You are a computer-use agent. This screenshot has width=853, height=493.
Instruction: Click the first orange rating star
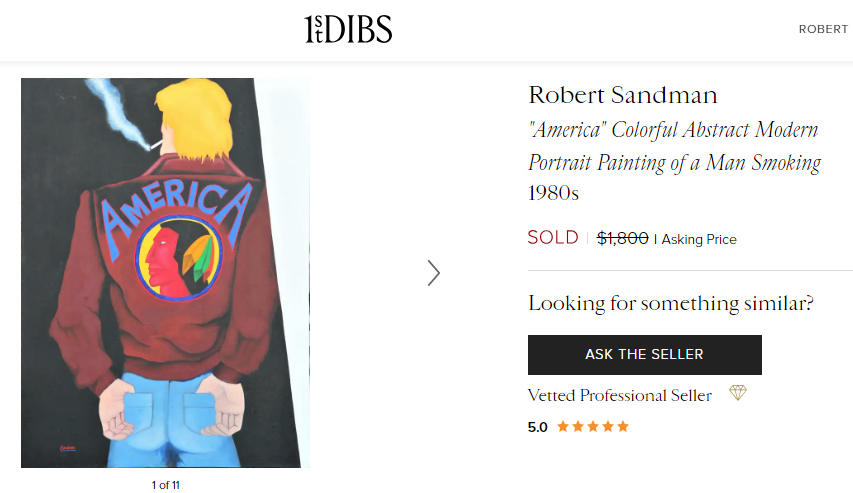pyautogui.click(x=563, y=427)
